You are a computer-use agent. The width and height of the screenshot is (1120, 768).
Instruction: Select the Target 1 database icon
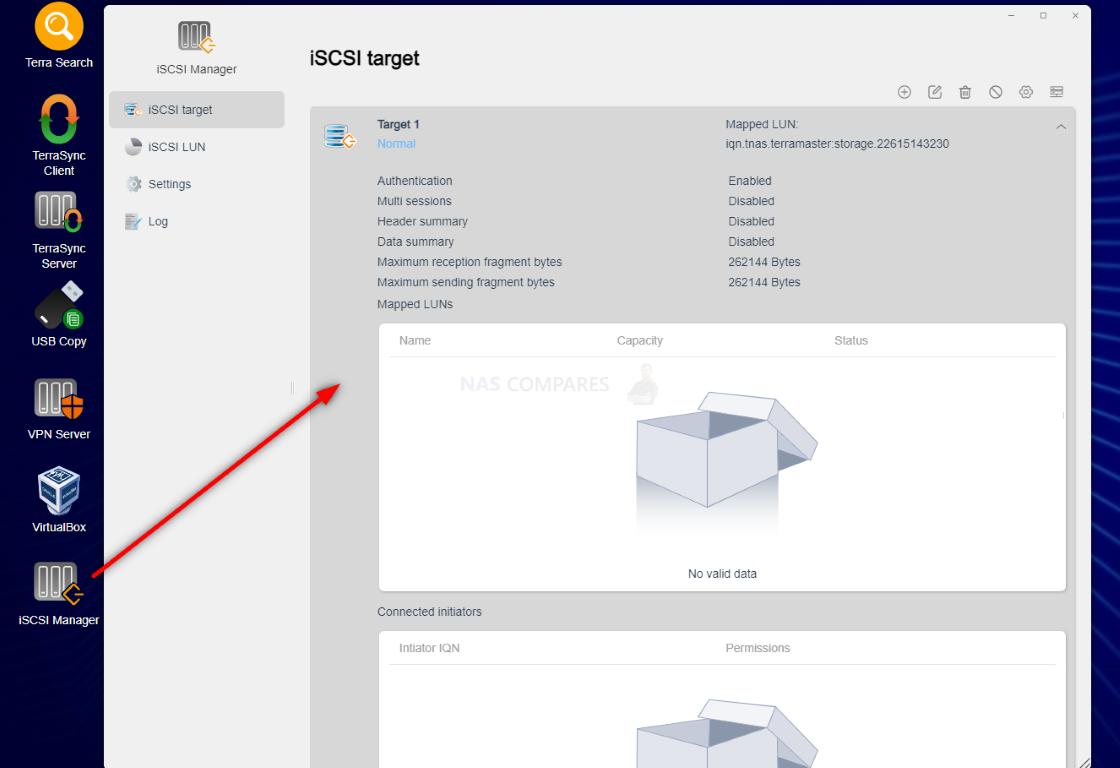pyautogui.click(x=339, y=136)
